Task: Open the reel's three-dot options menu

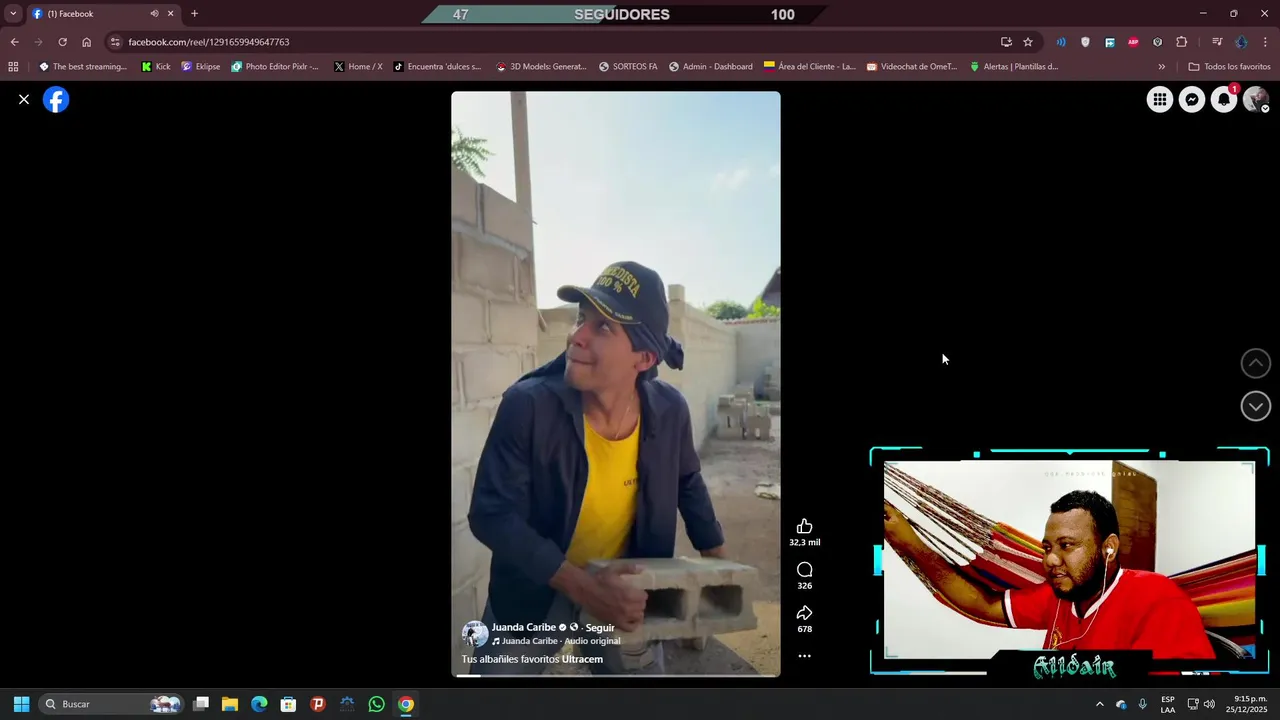Action: tap(804, 656)
